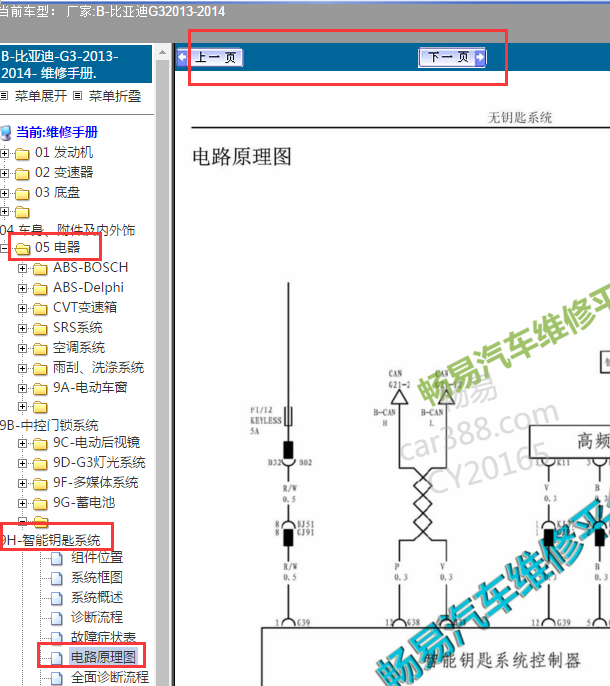This screenshot has height=686, width=610.
Task: Click the 菜单展开 link to expand menus
Action: click(41, 96)
